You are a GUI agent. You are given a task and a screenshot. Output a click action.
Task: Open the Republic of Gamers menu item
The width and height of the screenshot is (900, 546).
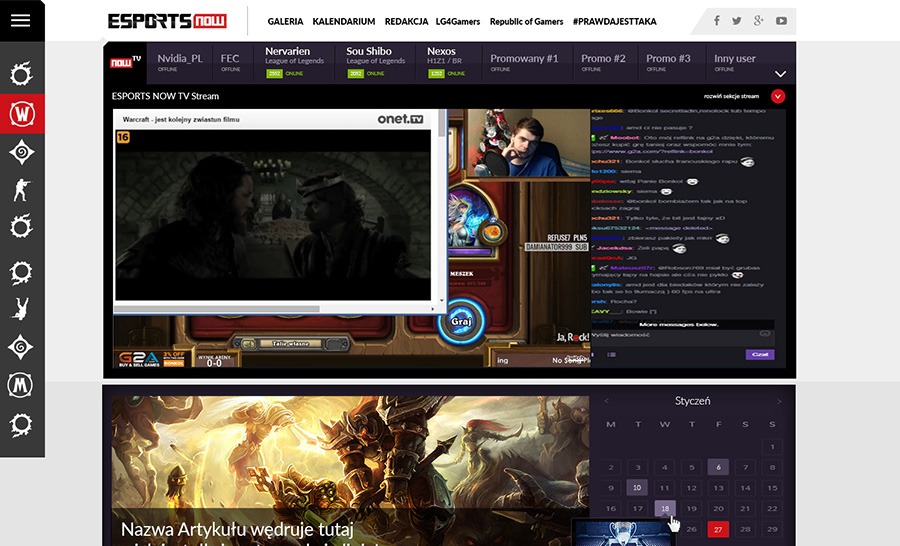[x=526, y=21]
